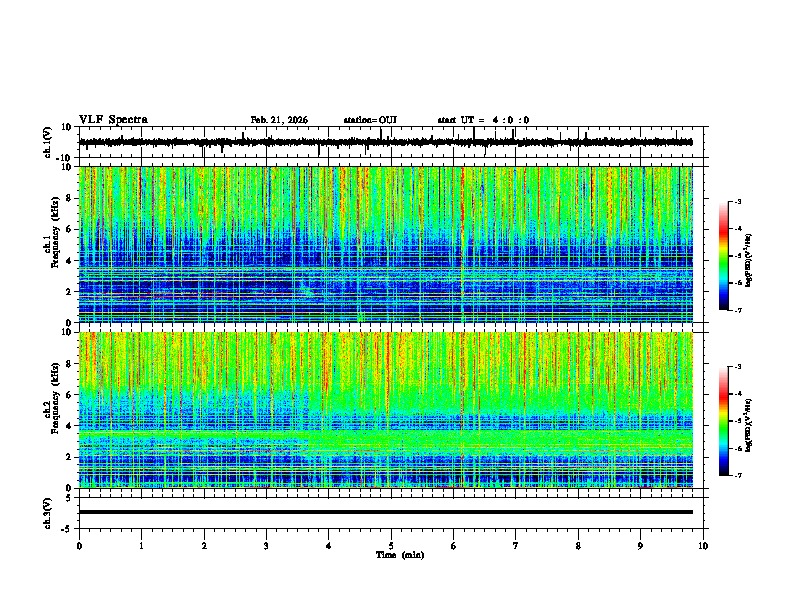The height and width of the screenshot is (612, 792).
Task: Click the time axis tick label '0'
Action: point(79,546)
